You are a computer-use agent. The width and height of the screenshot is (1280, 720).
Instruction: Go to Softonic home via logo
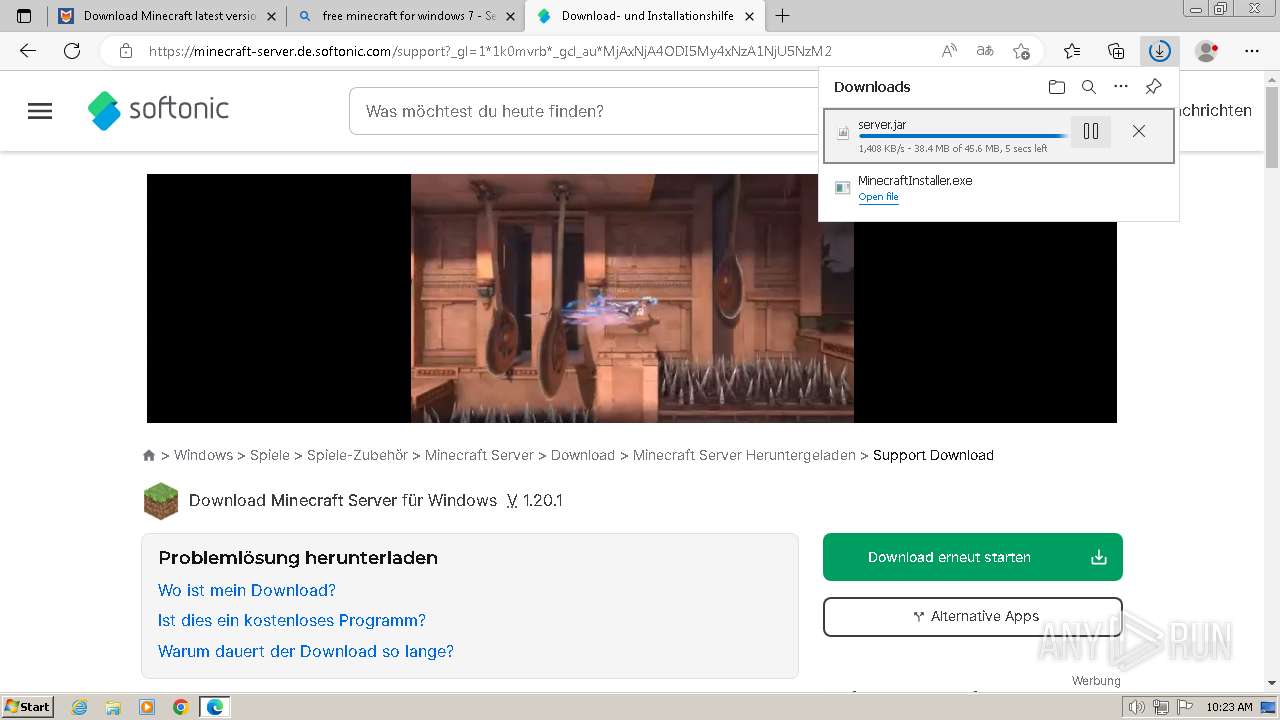click(x=158, y=110)
